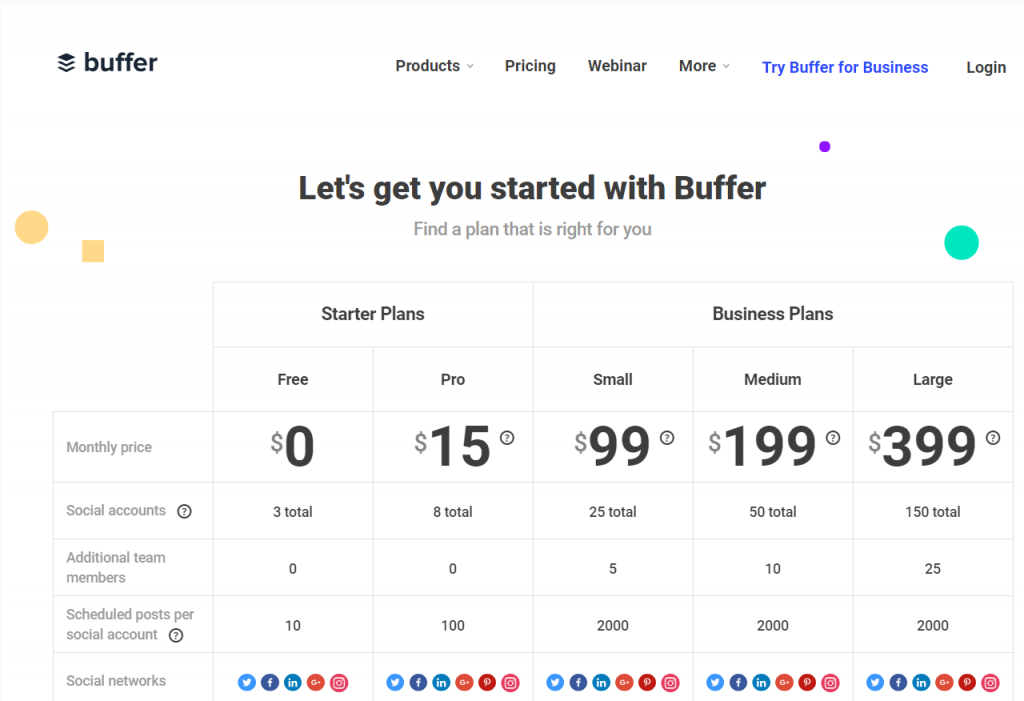The image size is (1024, 701).
Task: Click the Google+ icon in the Medium column
Action: 785,682
